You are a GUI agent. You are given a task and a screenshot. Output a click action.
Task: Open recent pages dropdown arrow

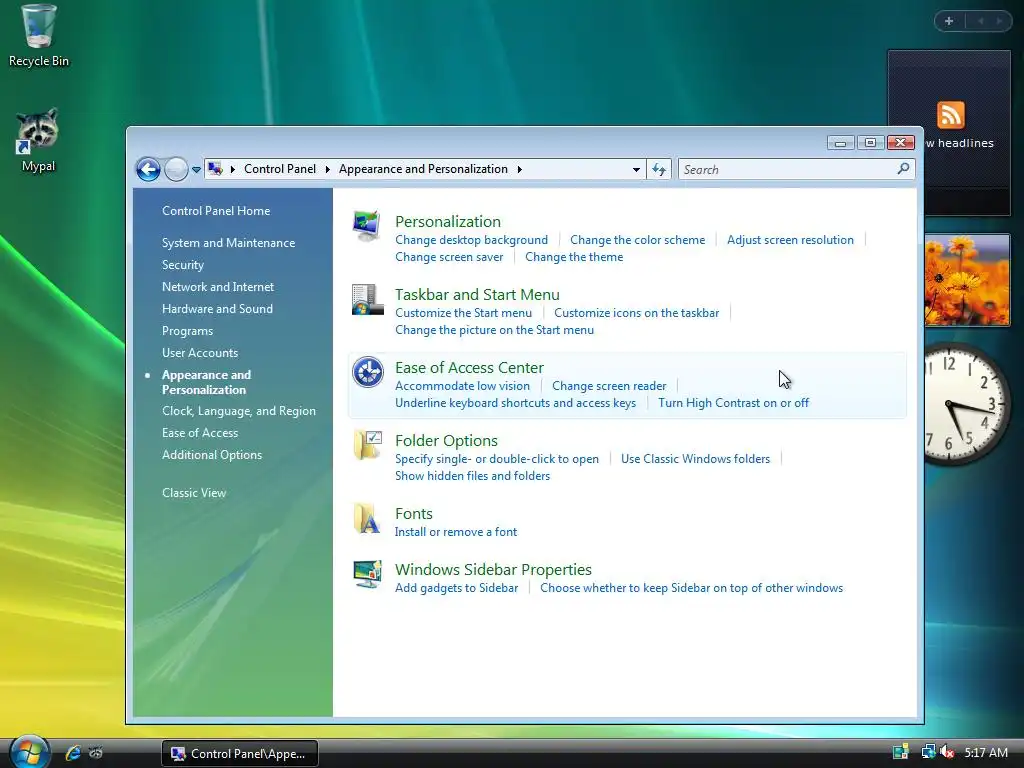coord(196,170)
